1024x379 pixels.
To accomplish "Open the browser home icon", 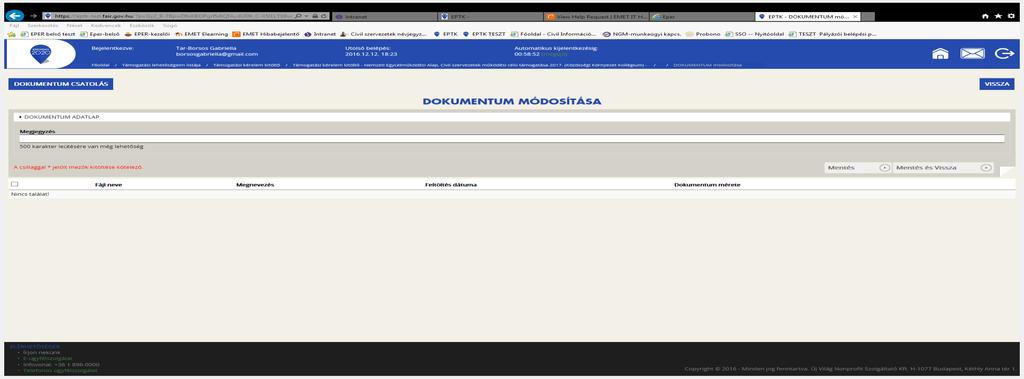I will [985, 16].
